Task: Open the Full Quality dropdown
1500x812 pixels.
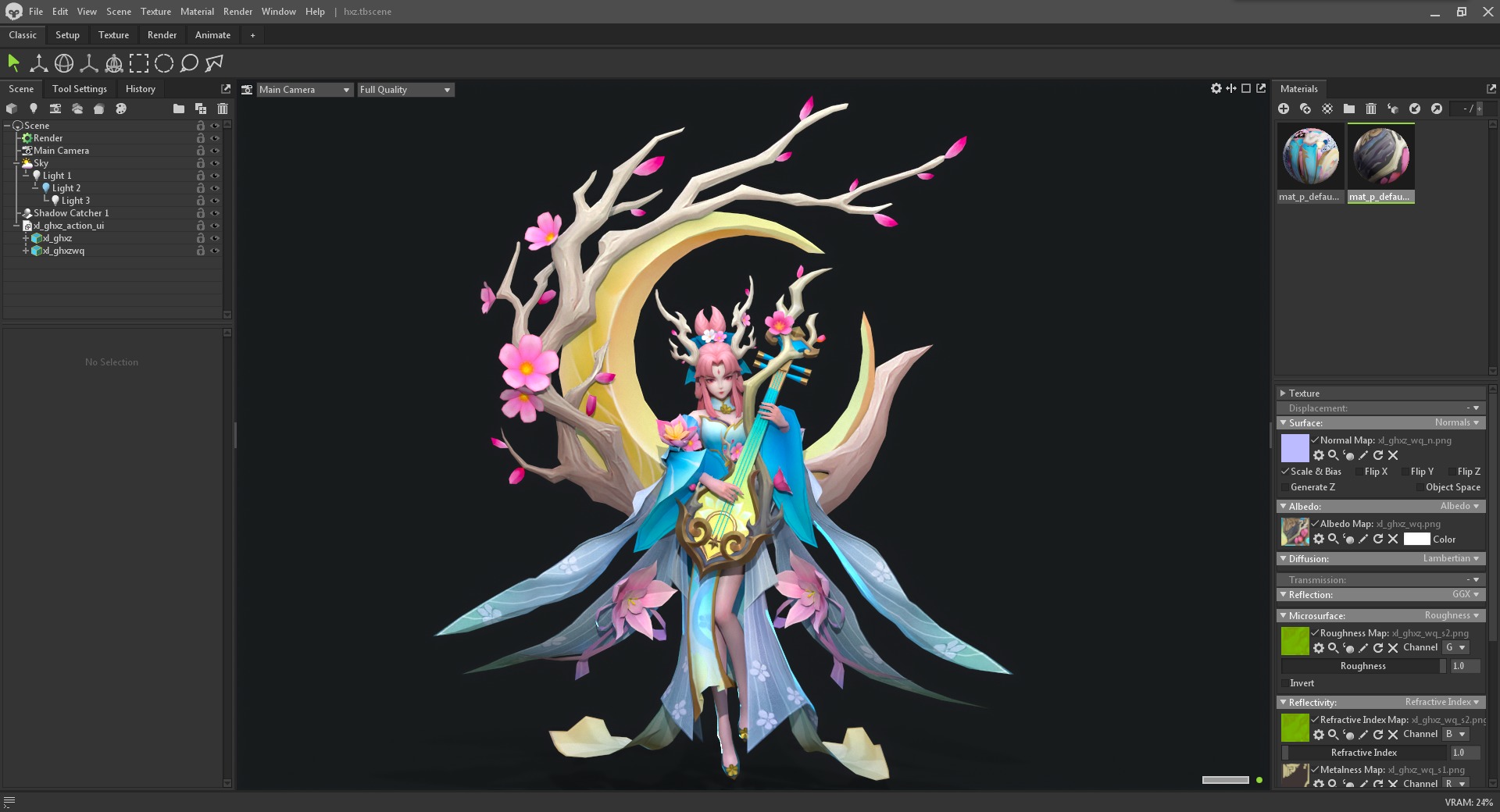Action: point(405,90)
